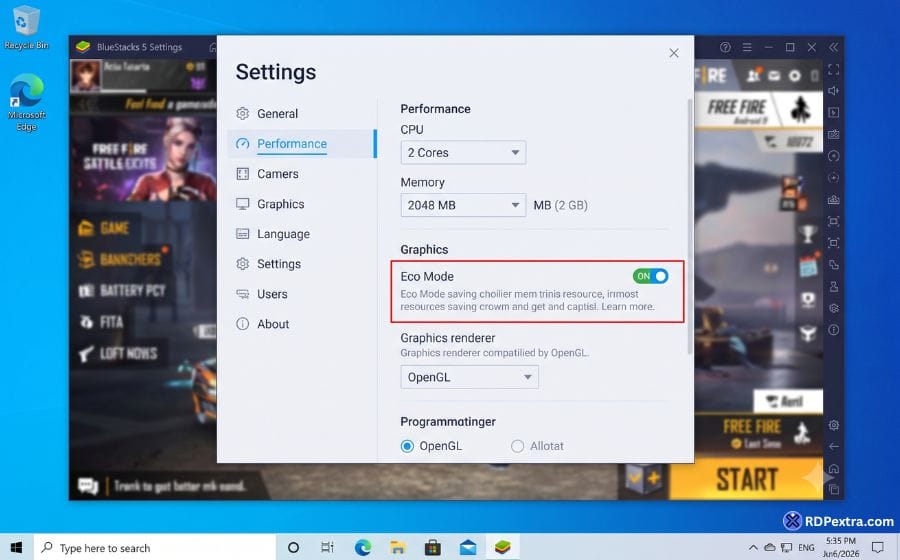
Task: Open the General settings section
Action: (x=277, y=114)
